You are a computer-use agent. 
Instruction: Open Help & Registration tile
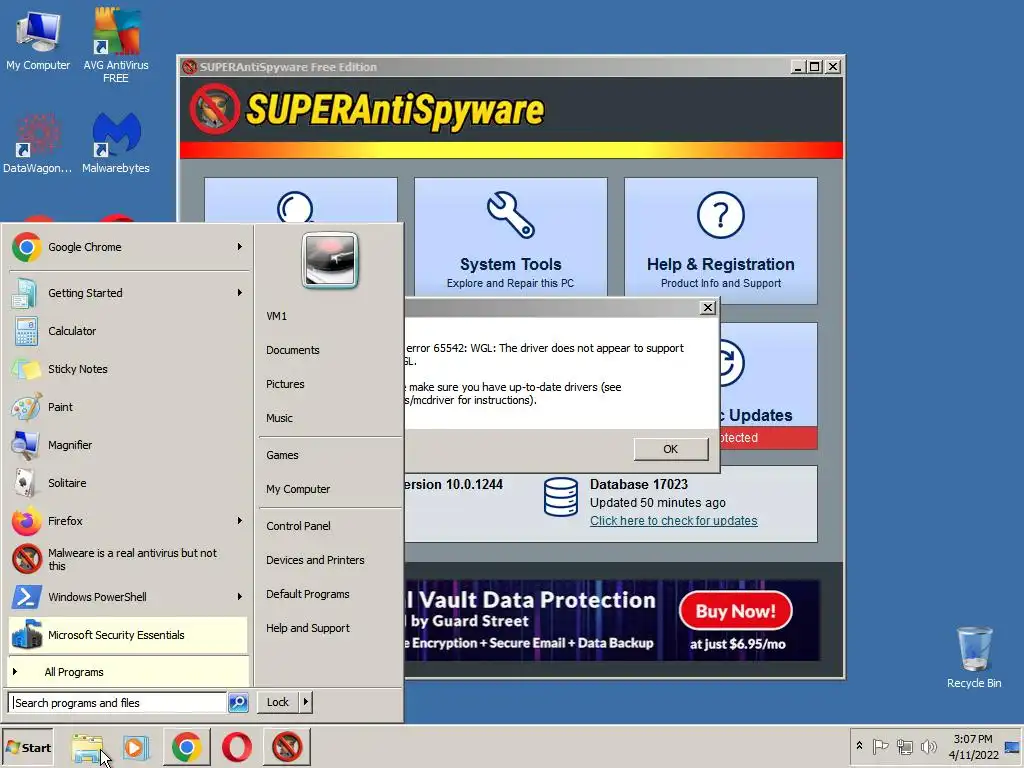point(721,240)
